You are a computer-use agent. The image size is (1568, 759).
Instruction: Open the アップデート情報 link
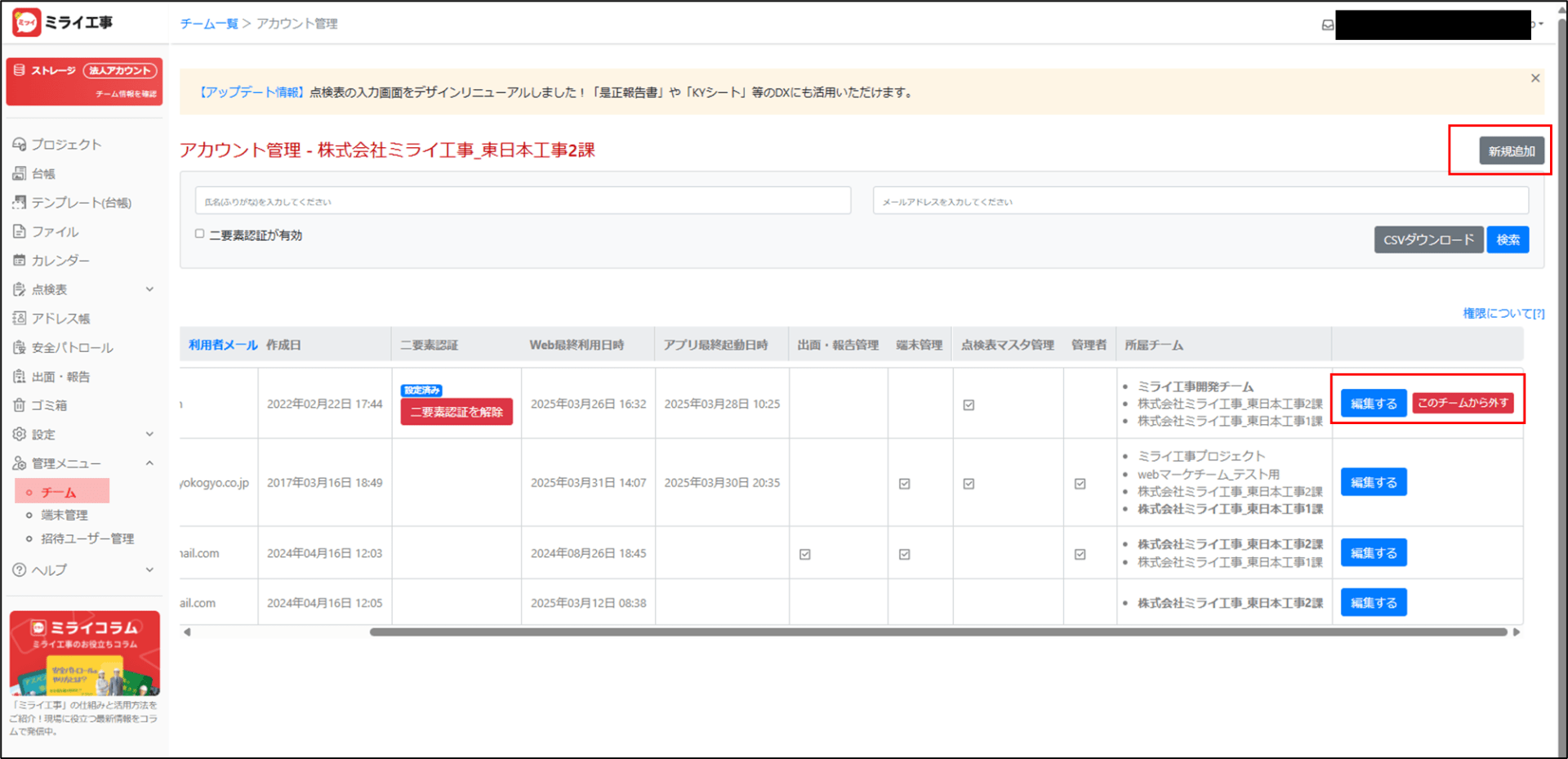coord(252,92)
